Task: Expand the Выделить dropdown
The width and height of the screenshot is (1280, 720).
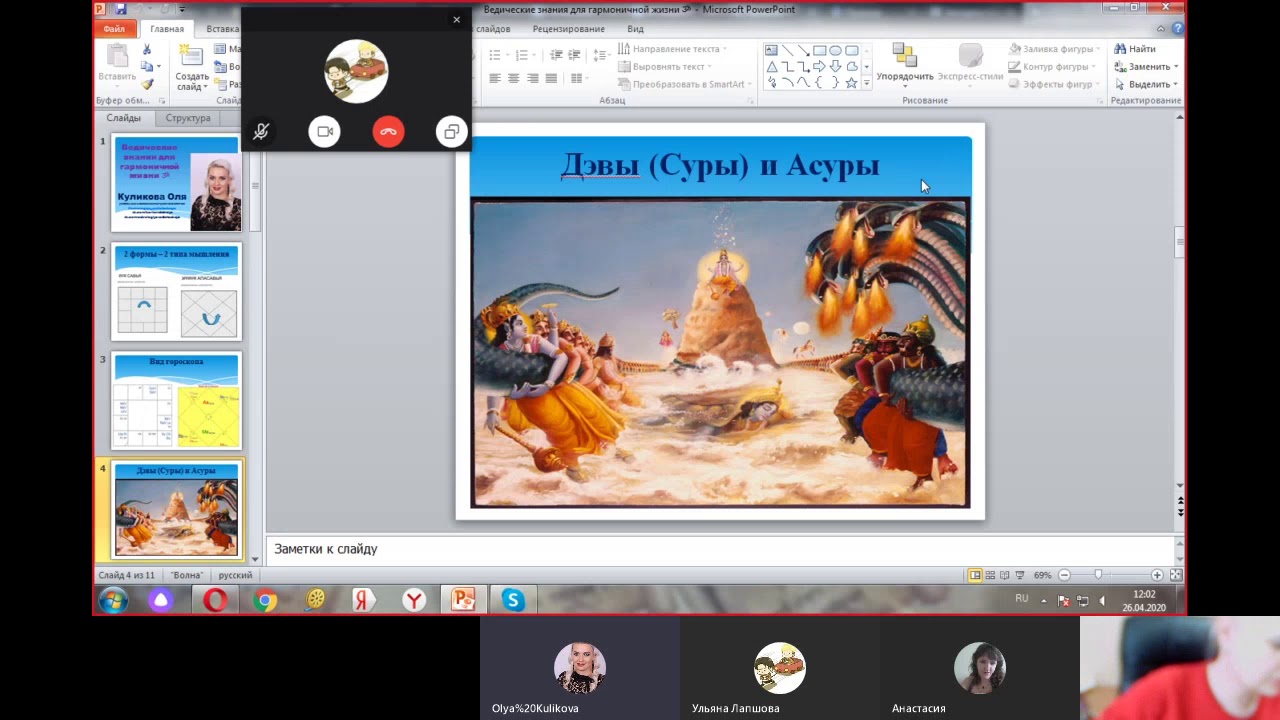Action: tap(1146, 84)
